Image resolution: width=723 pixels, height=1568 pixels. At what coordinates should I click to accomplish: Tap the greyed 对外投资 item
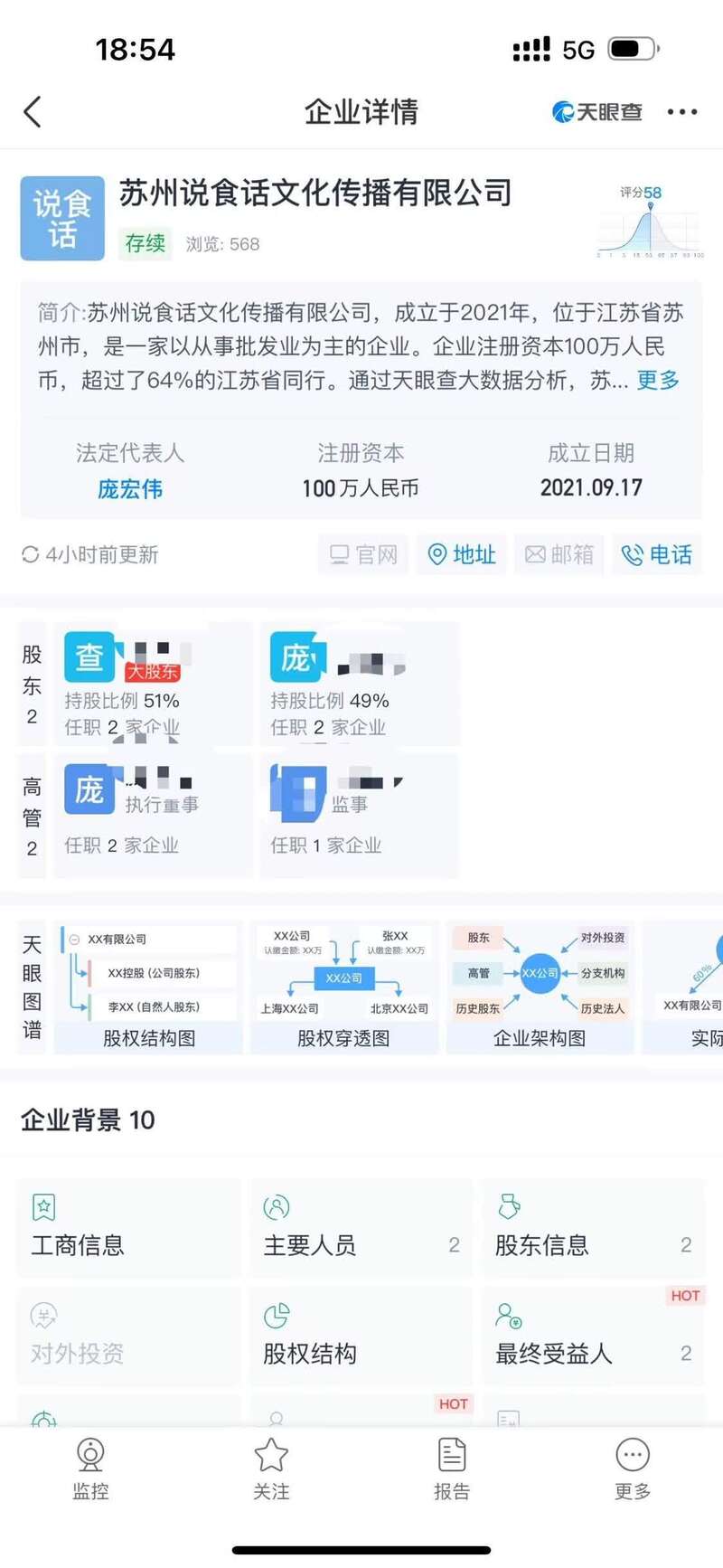pos(129,1337)
